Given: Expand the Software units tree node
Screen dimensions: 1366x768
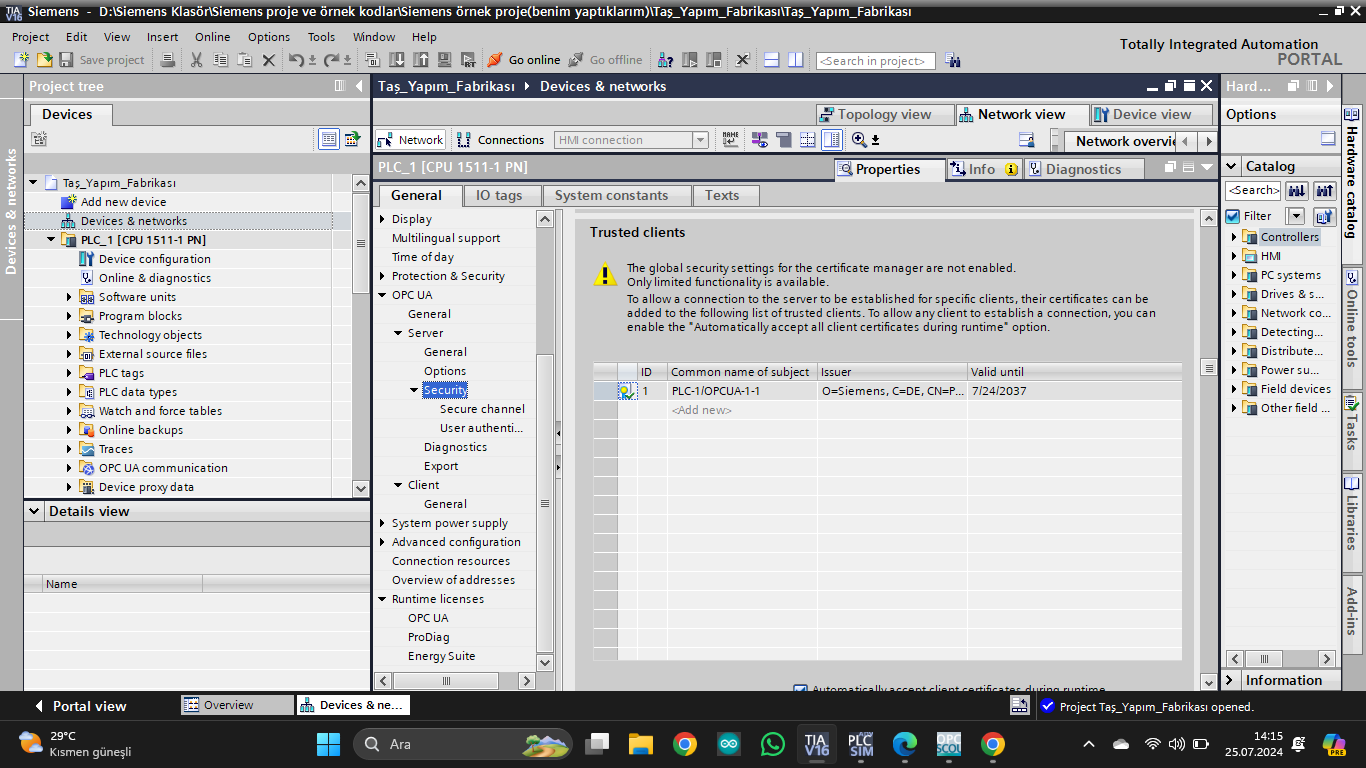Looking at the screenshot, I should (69, 297).
